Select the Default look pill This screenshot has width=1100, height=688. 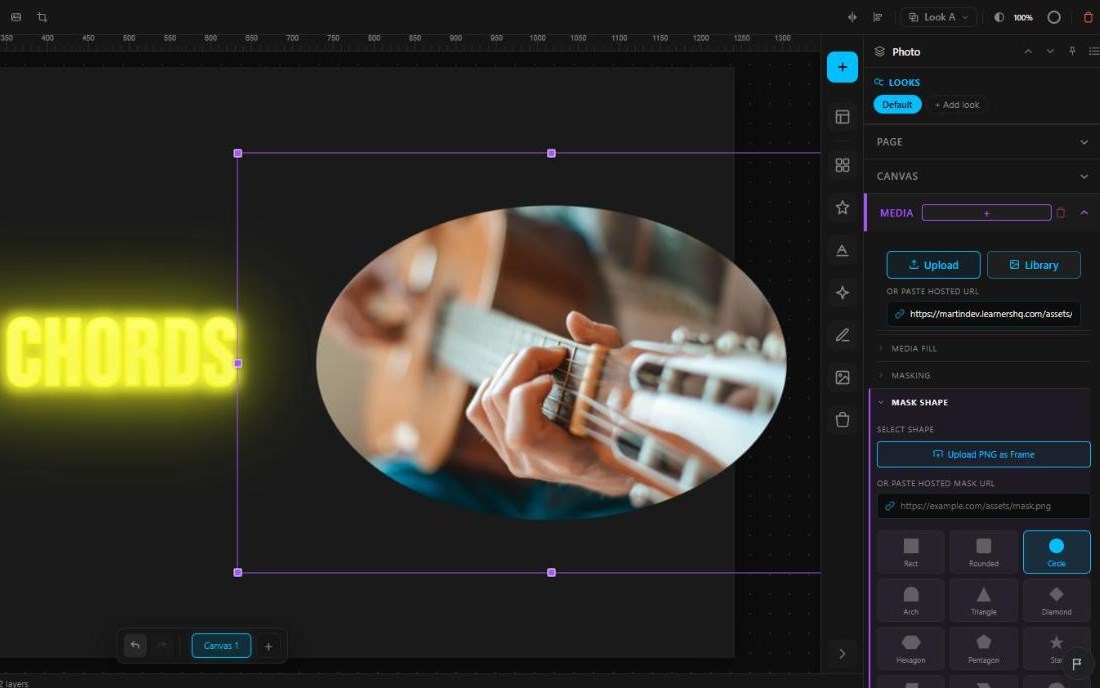[x=897, y=104]
